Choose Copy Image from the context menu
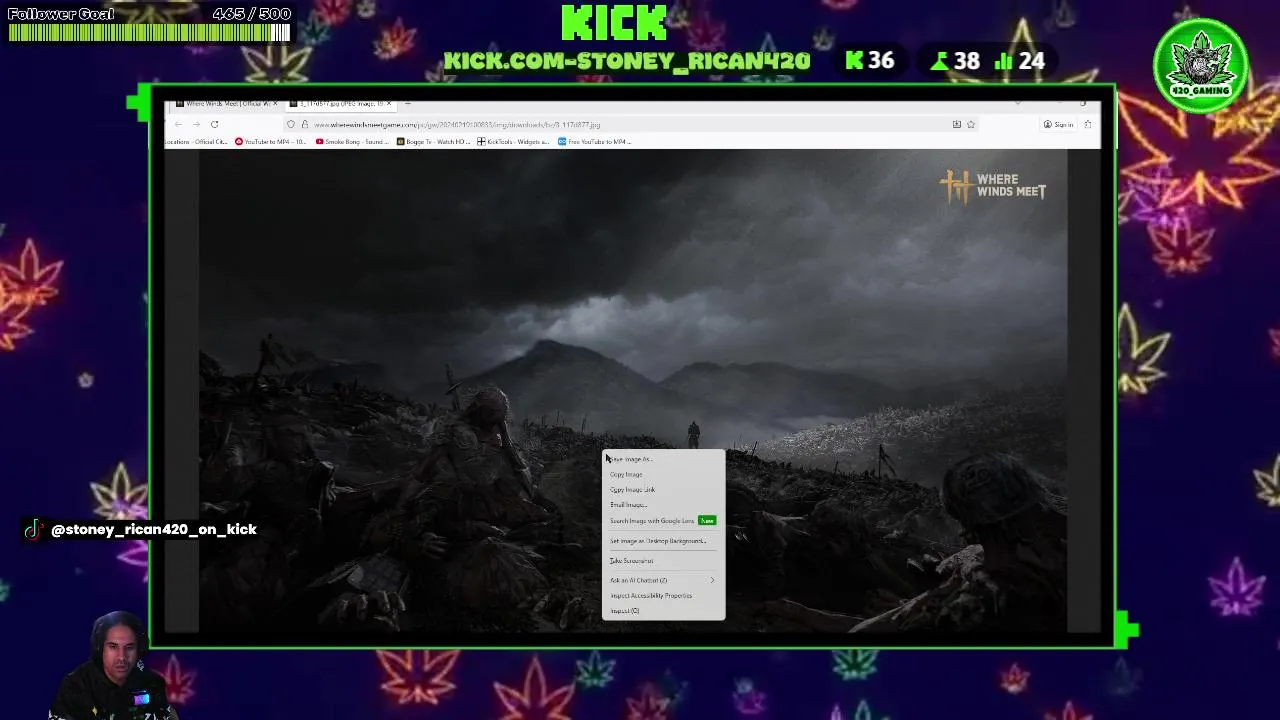 663,474
